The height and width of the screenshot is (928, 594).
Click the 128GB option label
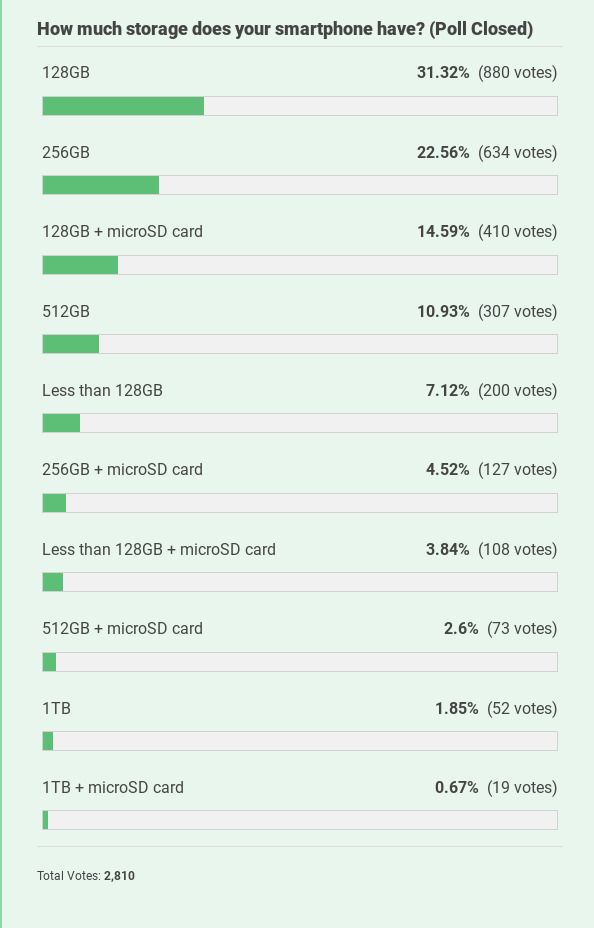(61, 72)
